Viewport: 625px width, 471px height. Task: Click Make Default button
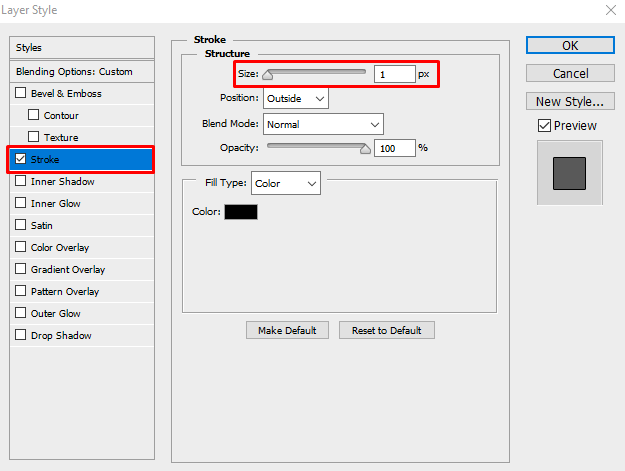pyautogui.click(x=287, y=330)
